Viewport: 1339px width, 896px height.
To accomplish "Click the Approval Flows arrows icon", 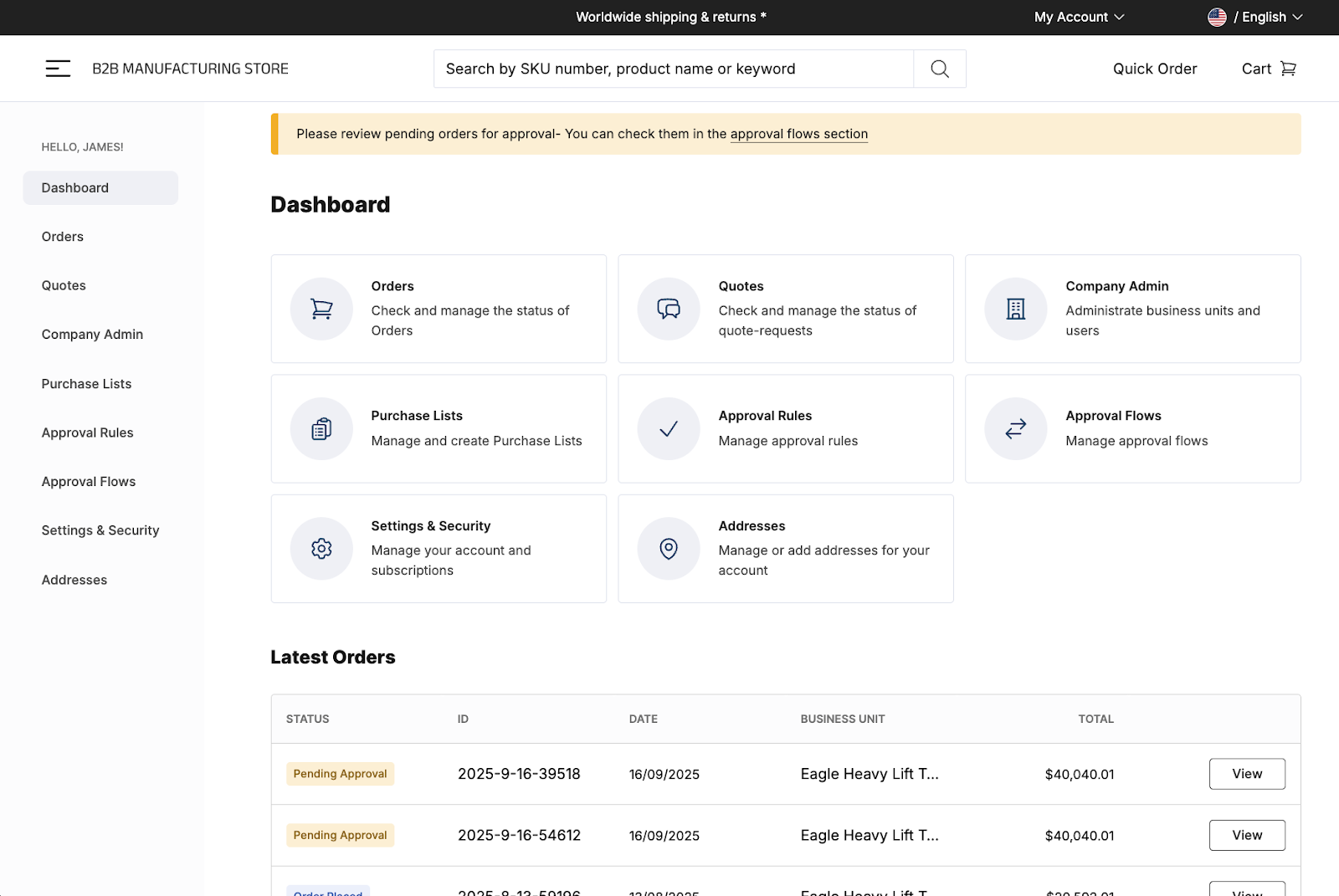I will tap(1015, 429).
